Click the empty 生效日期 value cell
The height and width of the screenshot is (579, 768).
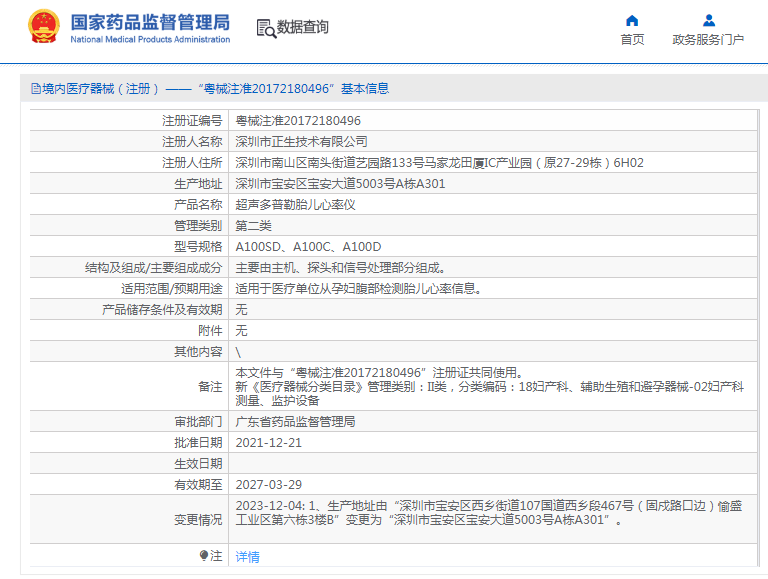[x=493, y=463]
